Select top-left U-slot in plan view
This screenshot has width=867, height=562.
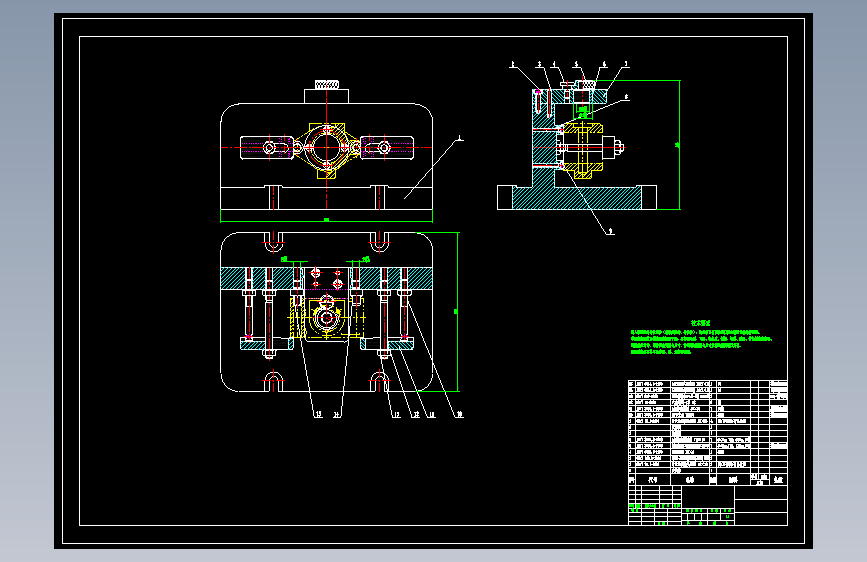tap(273, 242)
